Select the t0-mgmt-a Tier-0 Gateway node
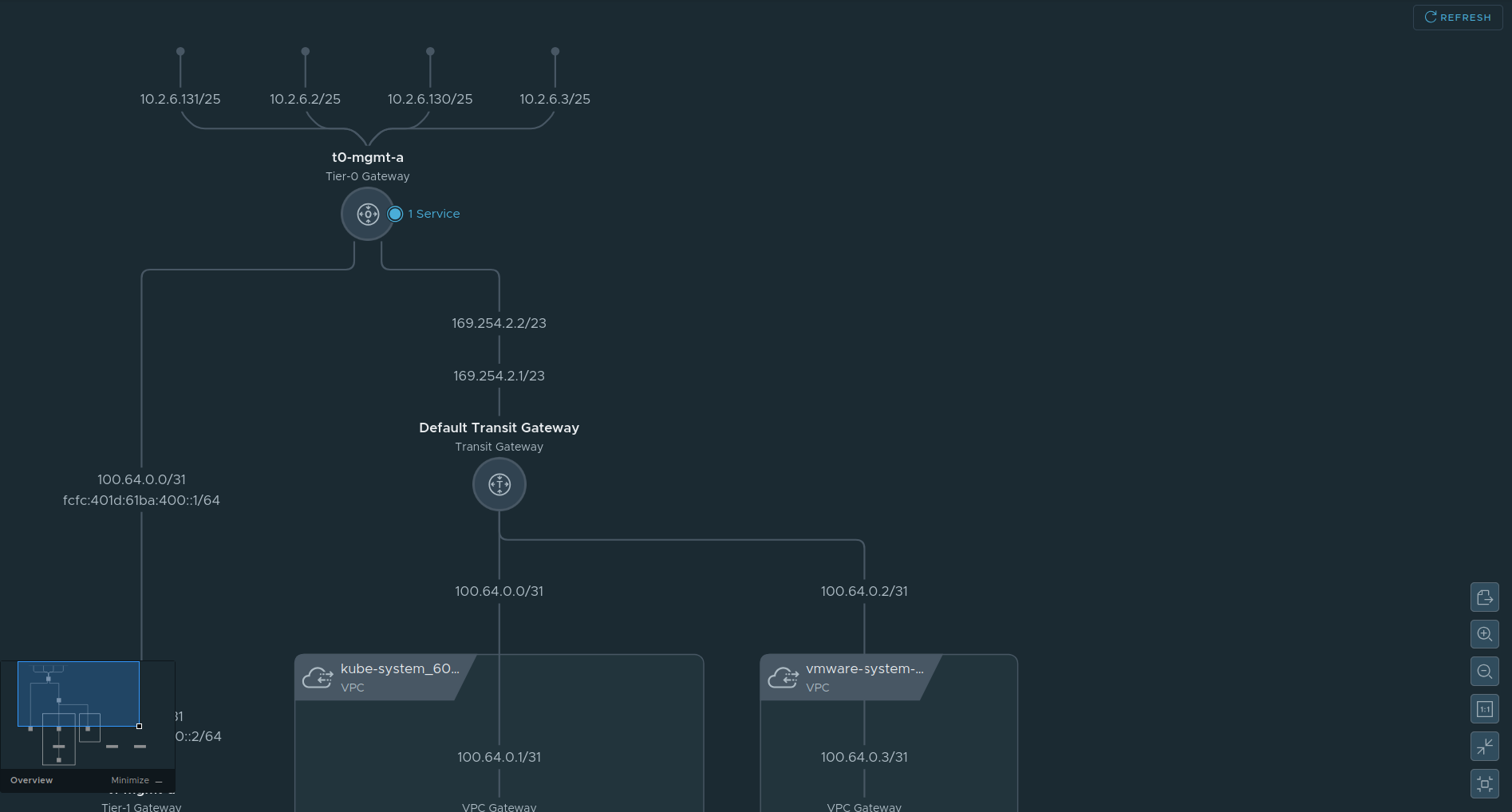The height and width of the screenshot is (812, 1512). (367, 214)
